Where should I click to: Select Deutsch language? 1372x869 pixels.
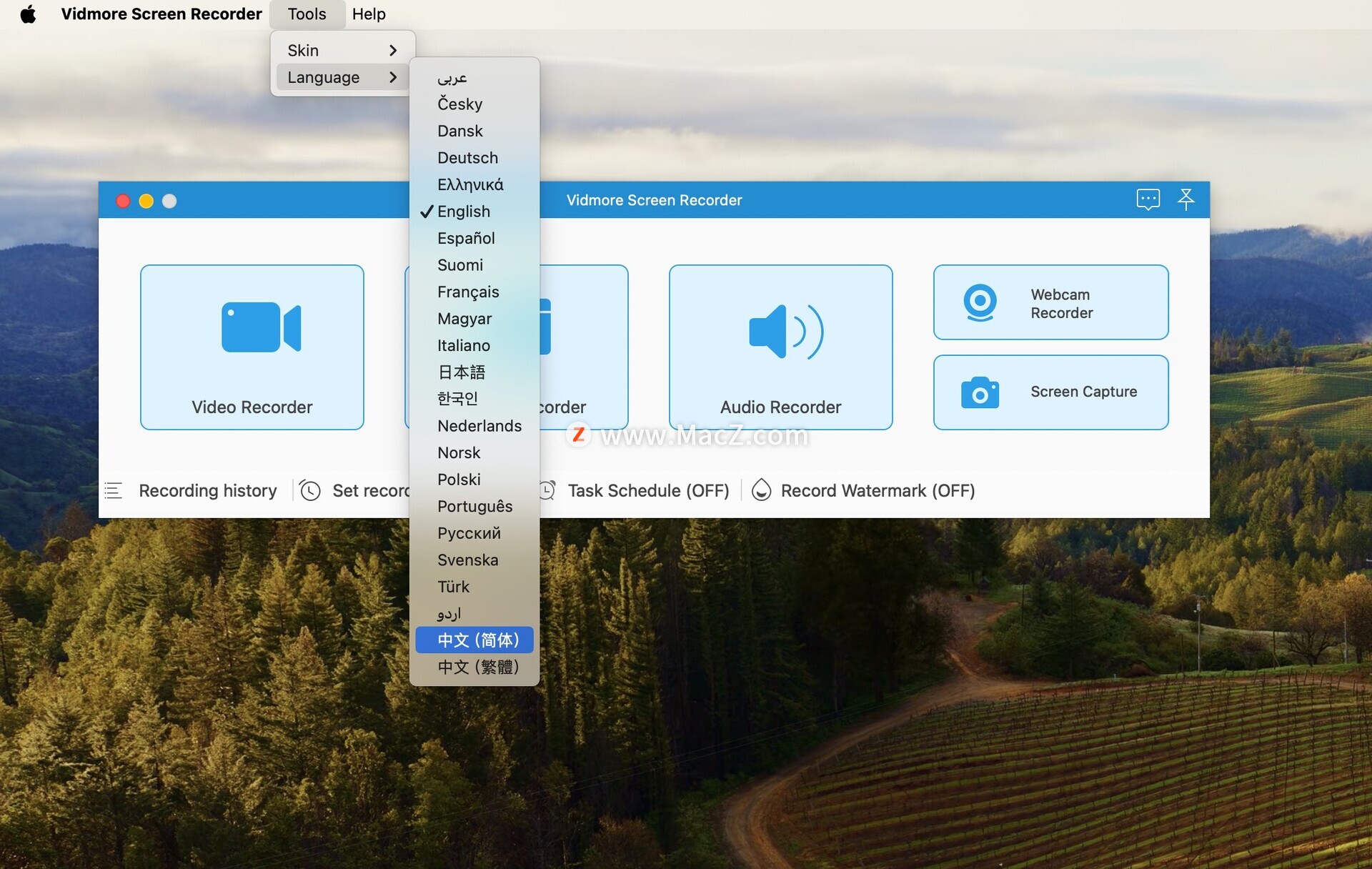[x=474, y=158]
